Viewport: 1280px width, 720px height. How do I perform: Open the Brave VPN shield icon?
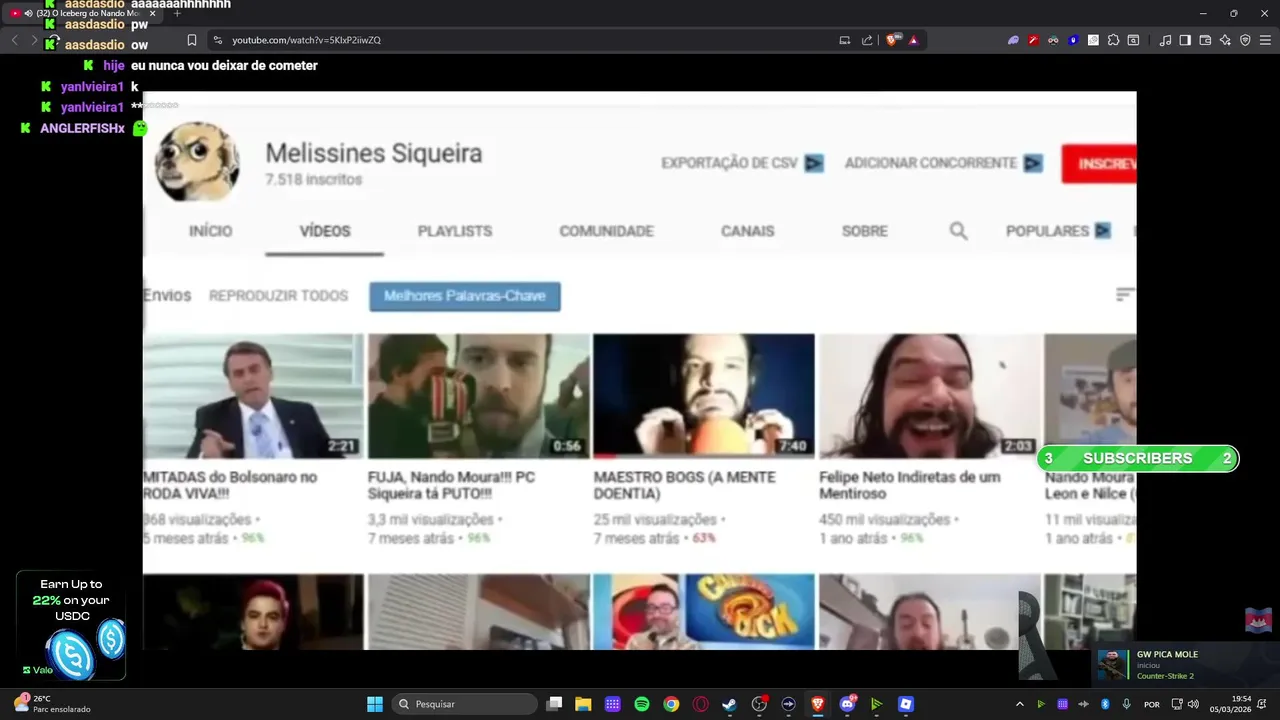pos(1245,40)
